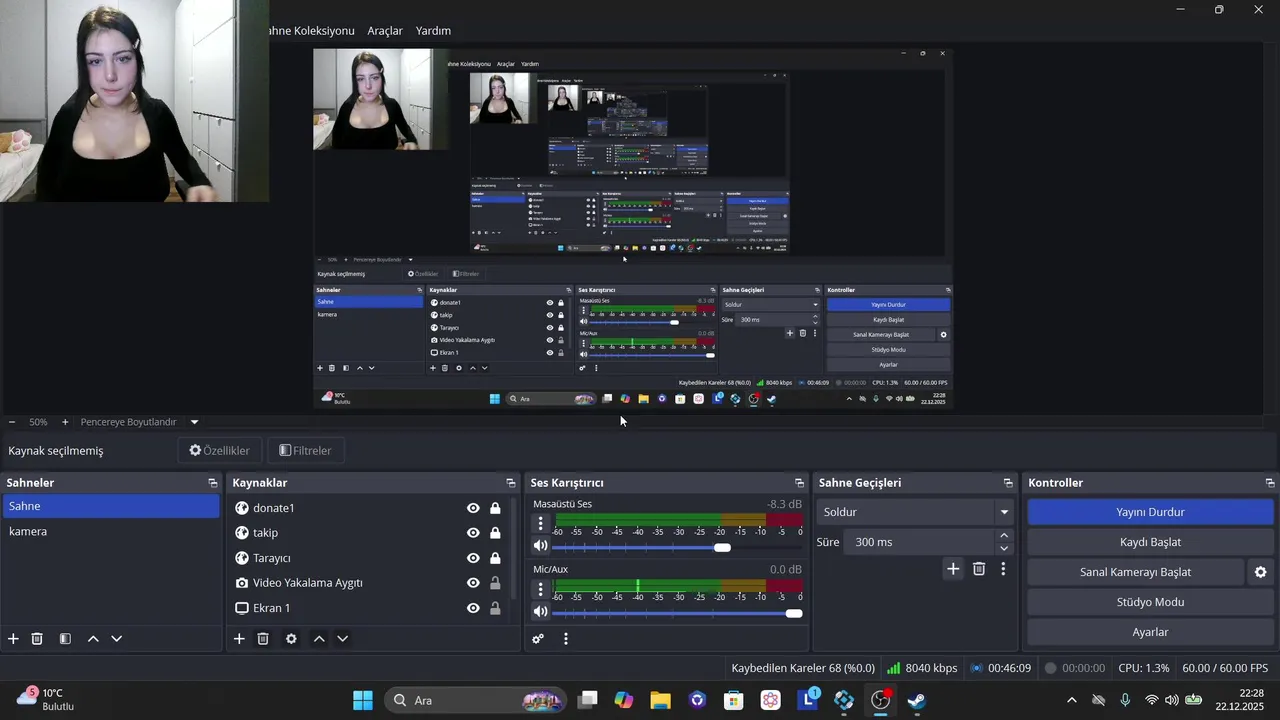Open Sahne Koleksiyonu menu

pos(310,31)
